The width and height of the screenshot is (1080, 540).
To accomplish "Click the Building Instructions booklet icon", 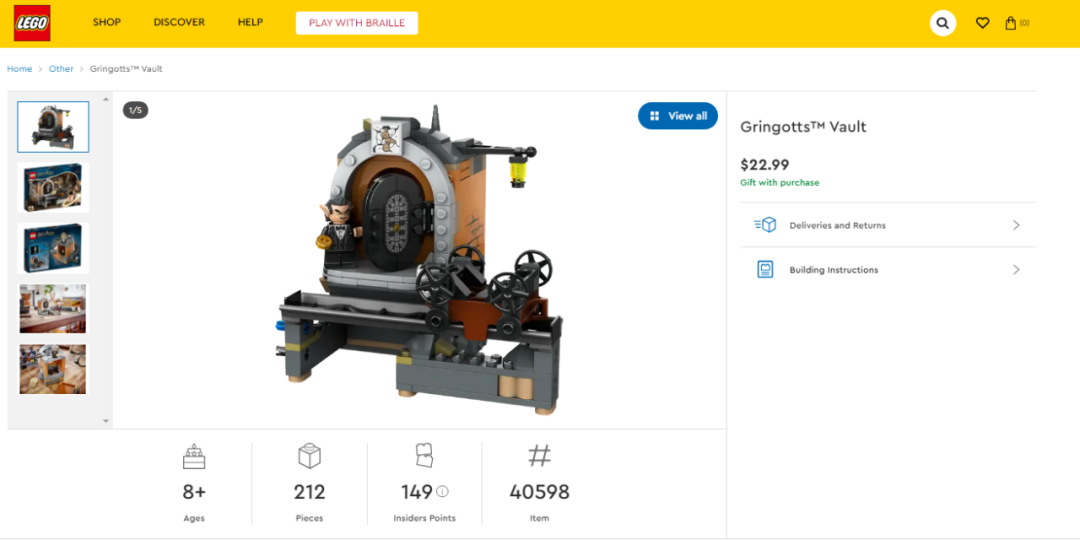I will (765, 269).
